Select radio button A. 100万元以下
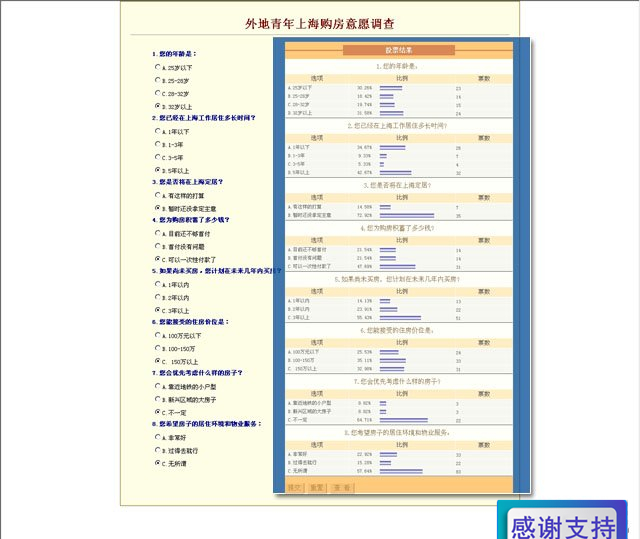 (158, 335)
